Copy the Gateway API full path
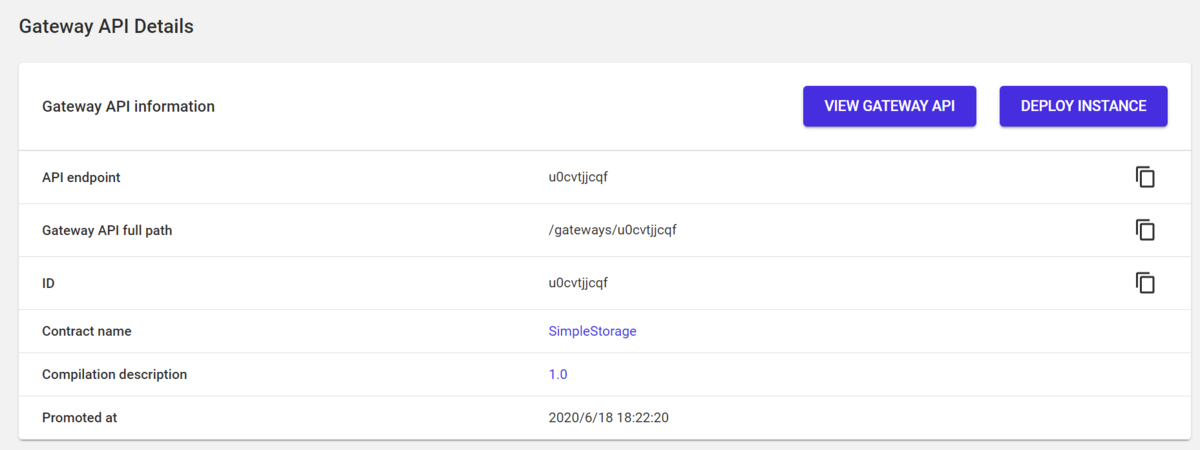The width and height of the screenshot is (1200, 450). click(1145, 230)
